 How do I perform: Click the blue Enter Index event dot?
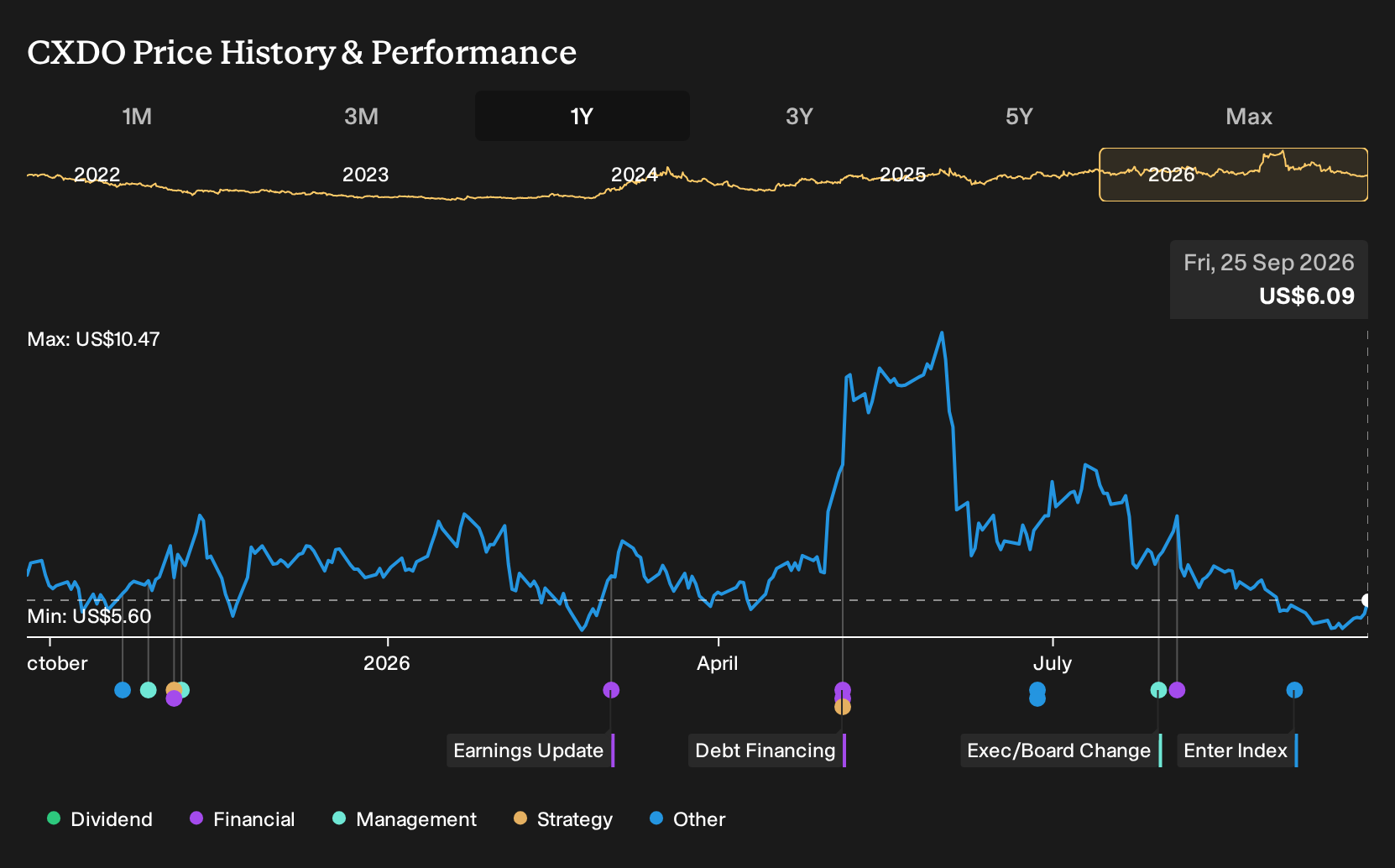(1294, 690)
